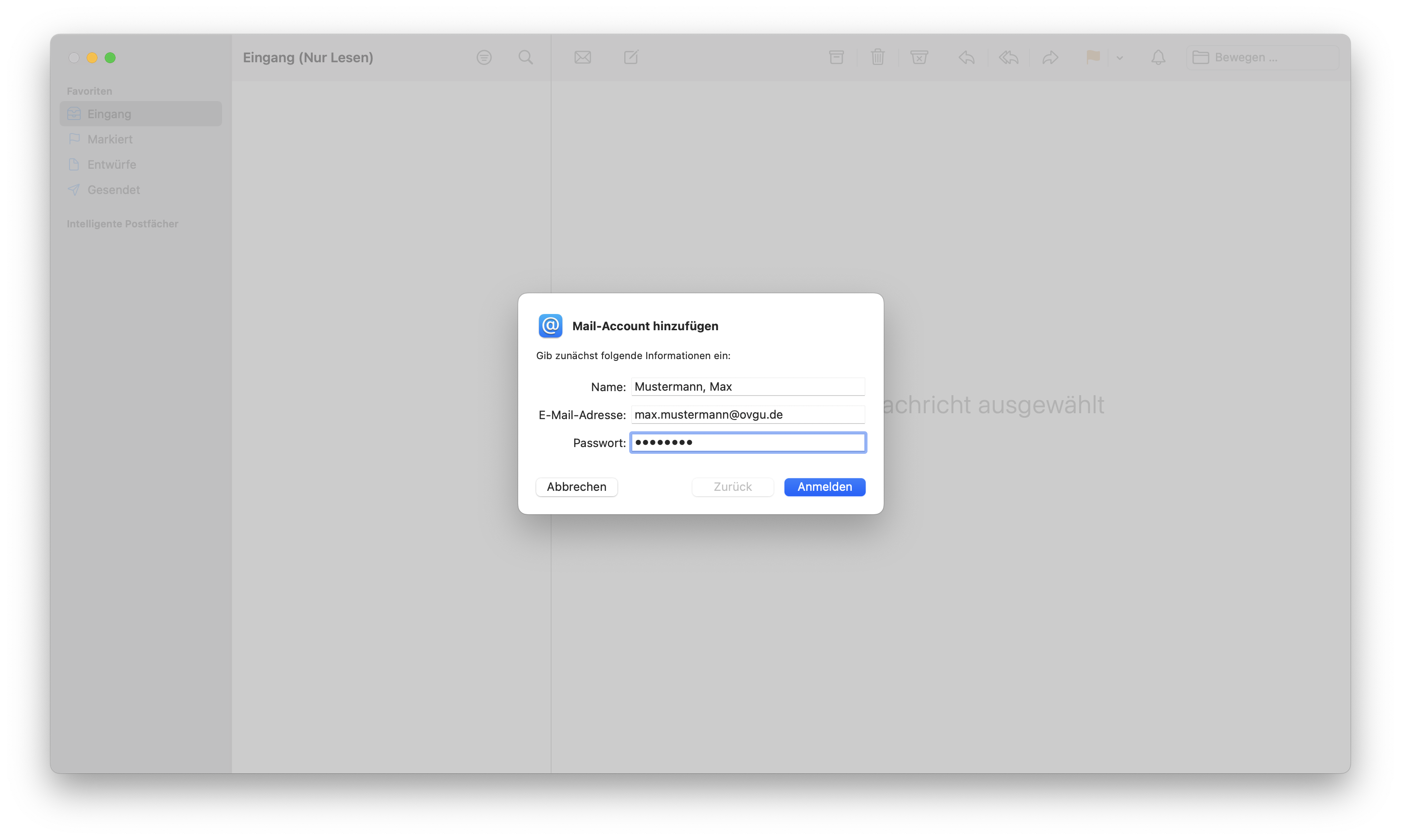Focus the Passwort input field
1401x840 pixels.
[x=747, y=443]
